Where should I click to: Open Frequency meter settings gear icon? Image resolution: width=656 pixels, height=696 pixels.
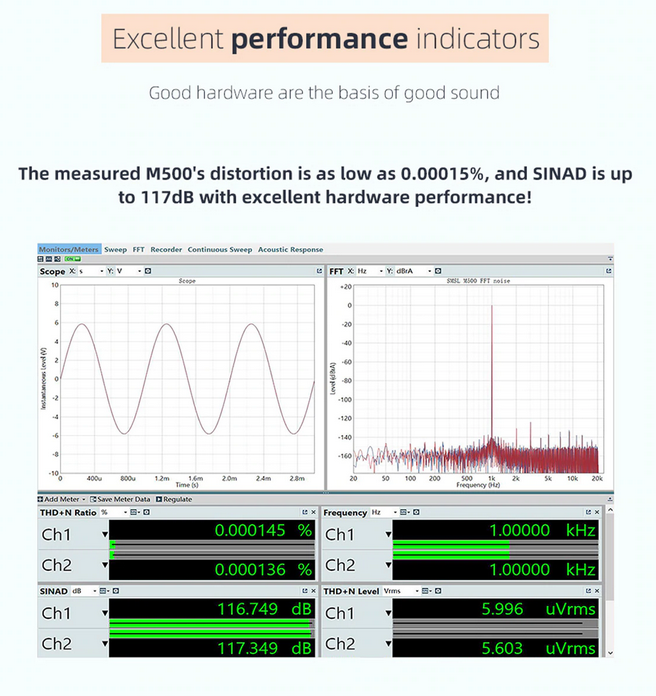416,513
